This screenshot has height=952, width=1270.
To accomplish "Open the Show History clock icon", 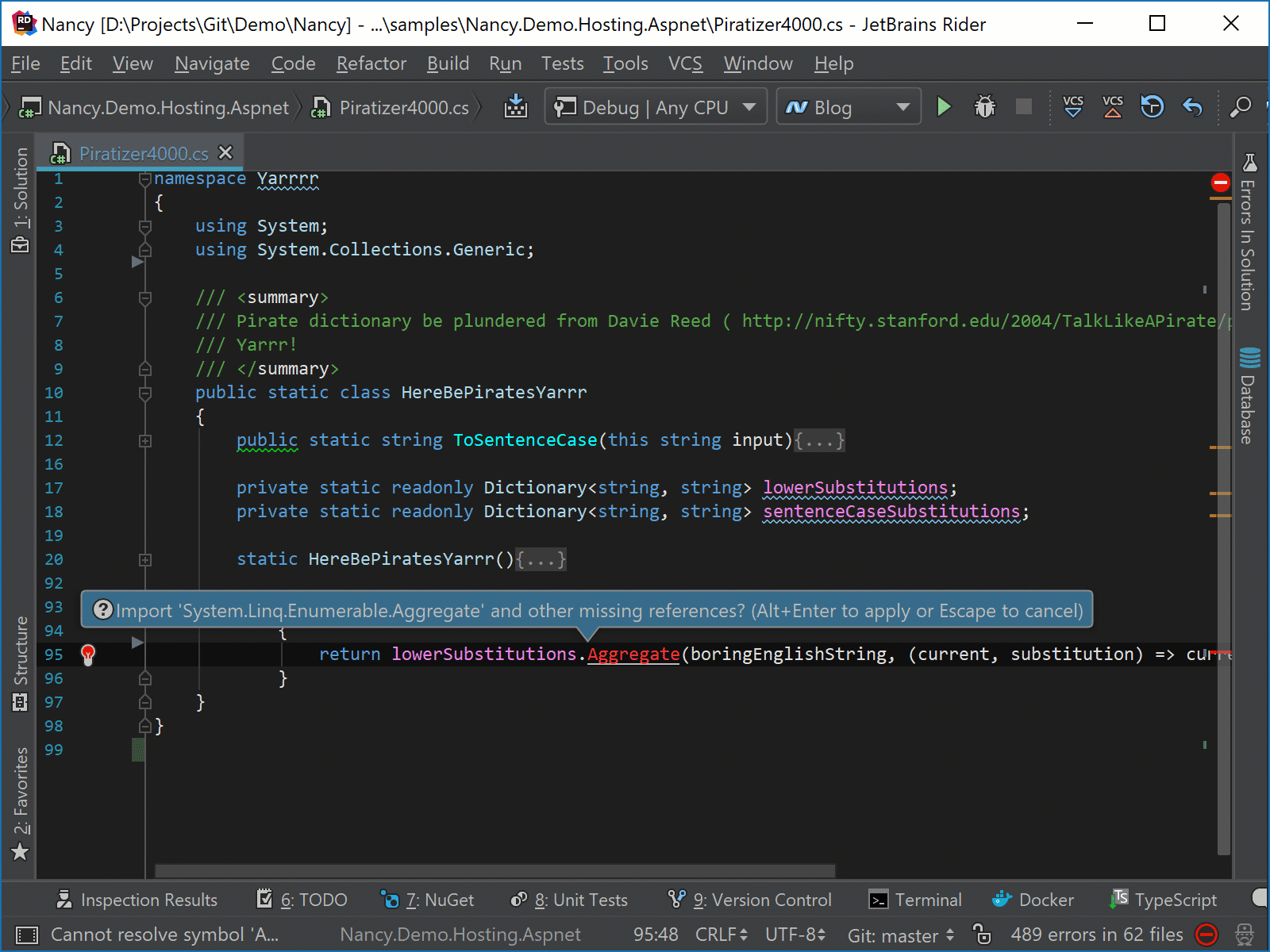I will [1152, 106].
